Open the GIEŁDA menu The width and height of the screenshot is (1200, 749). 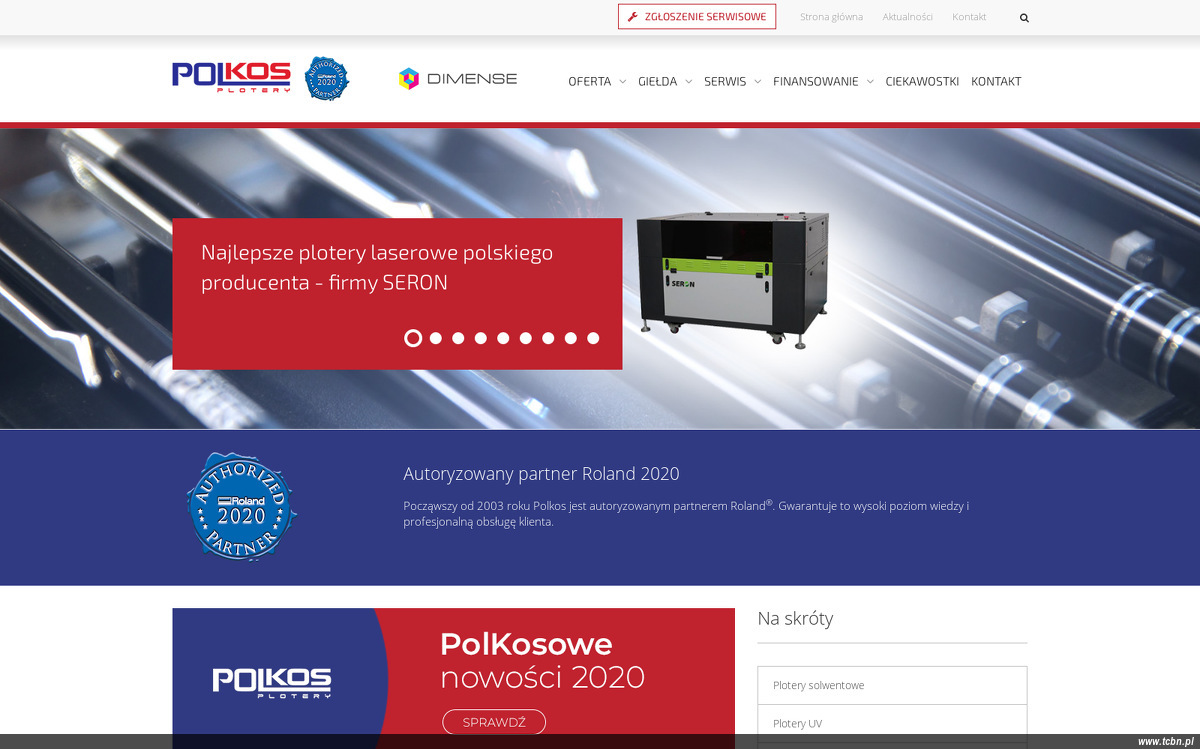tap(657, 82)
